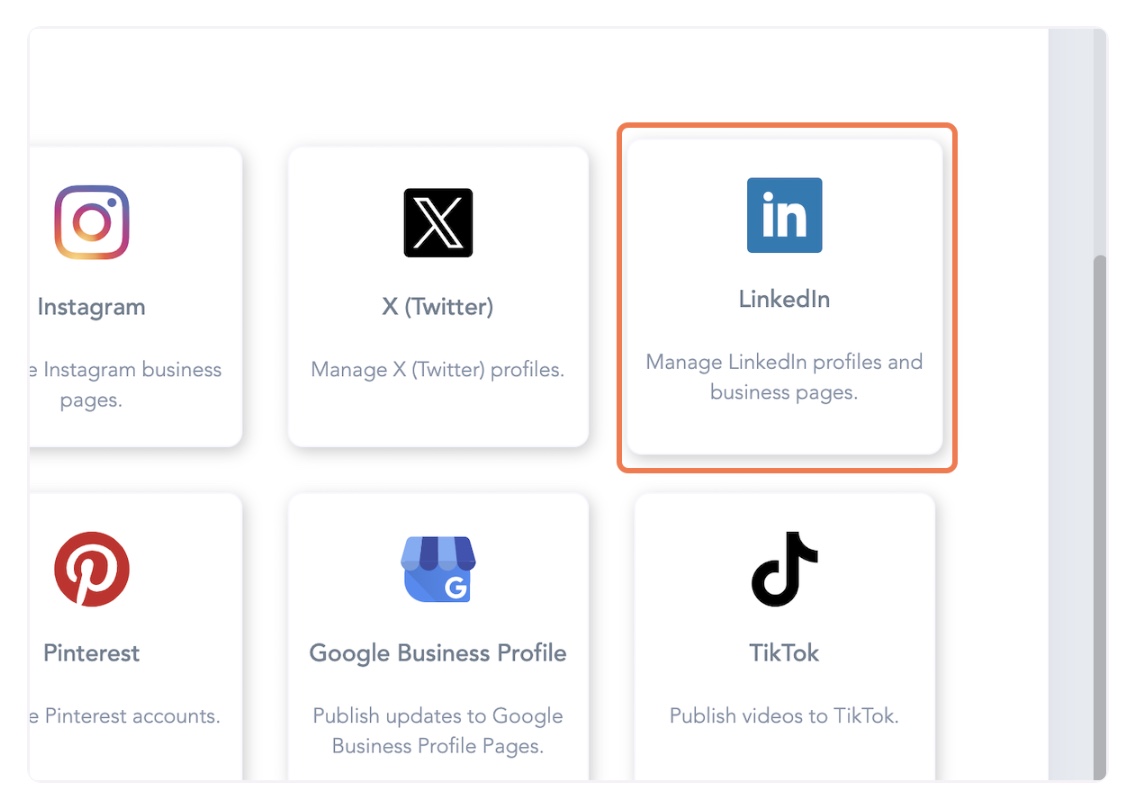Select the LinkedIn card title
Viewport: 1126px width, 810px height.
[x=784, y=299]
